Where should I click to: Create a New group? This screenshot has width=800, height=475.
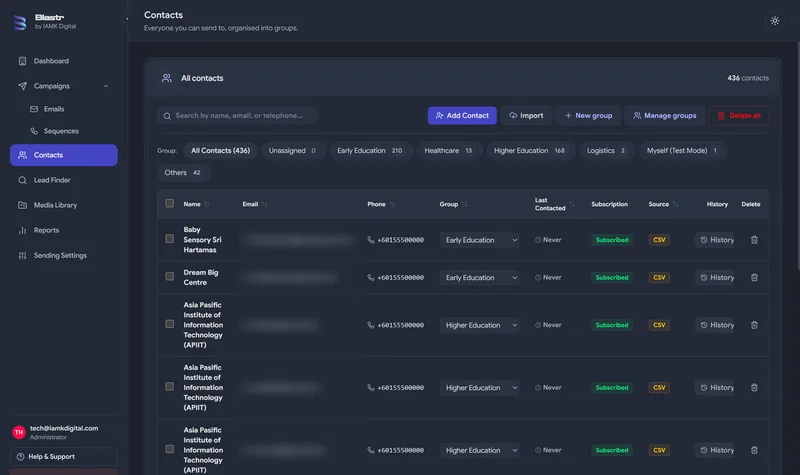click(x=589, y=116)
